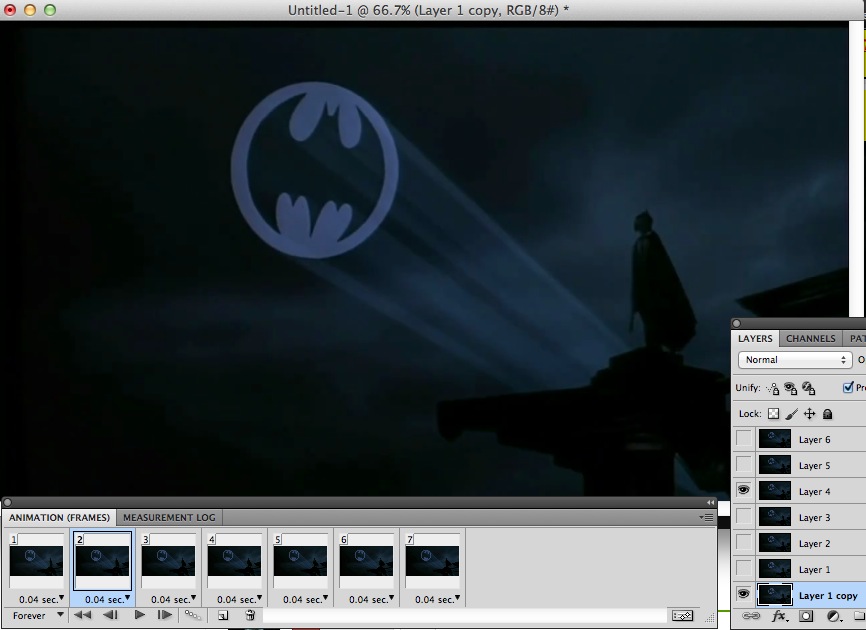Viewport: 866px width, 630px height.
Task: Open the layer styles fx icon
Action: point(780,615)
